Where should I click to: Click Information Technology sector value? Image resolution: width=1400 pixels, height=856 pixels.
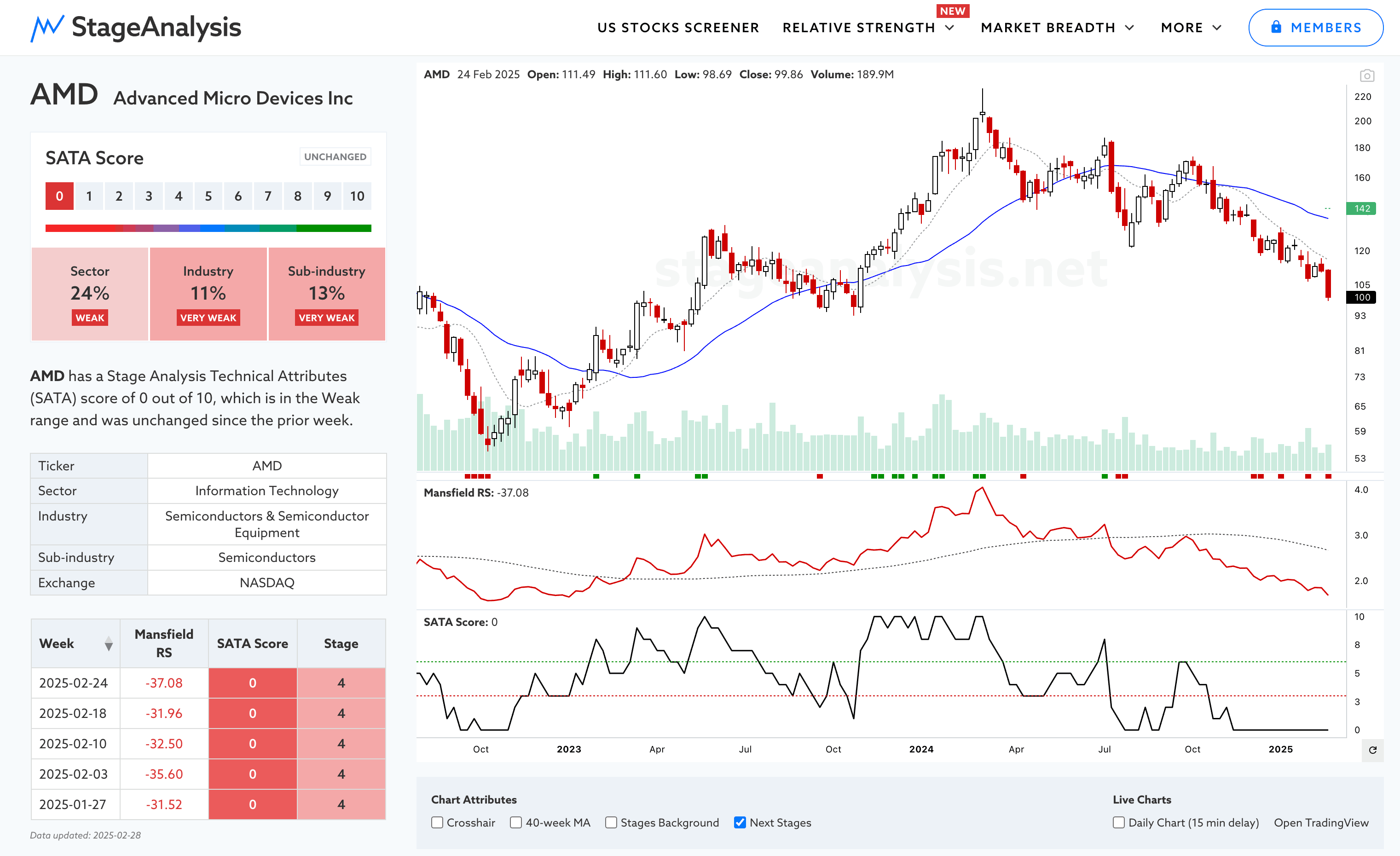[x=267, y=491]
